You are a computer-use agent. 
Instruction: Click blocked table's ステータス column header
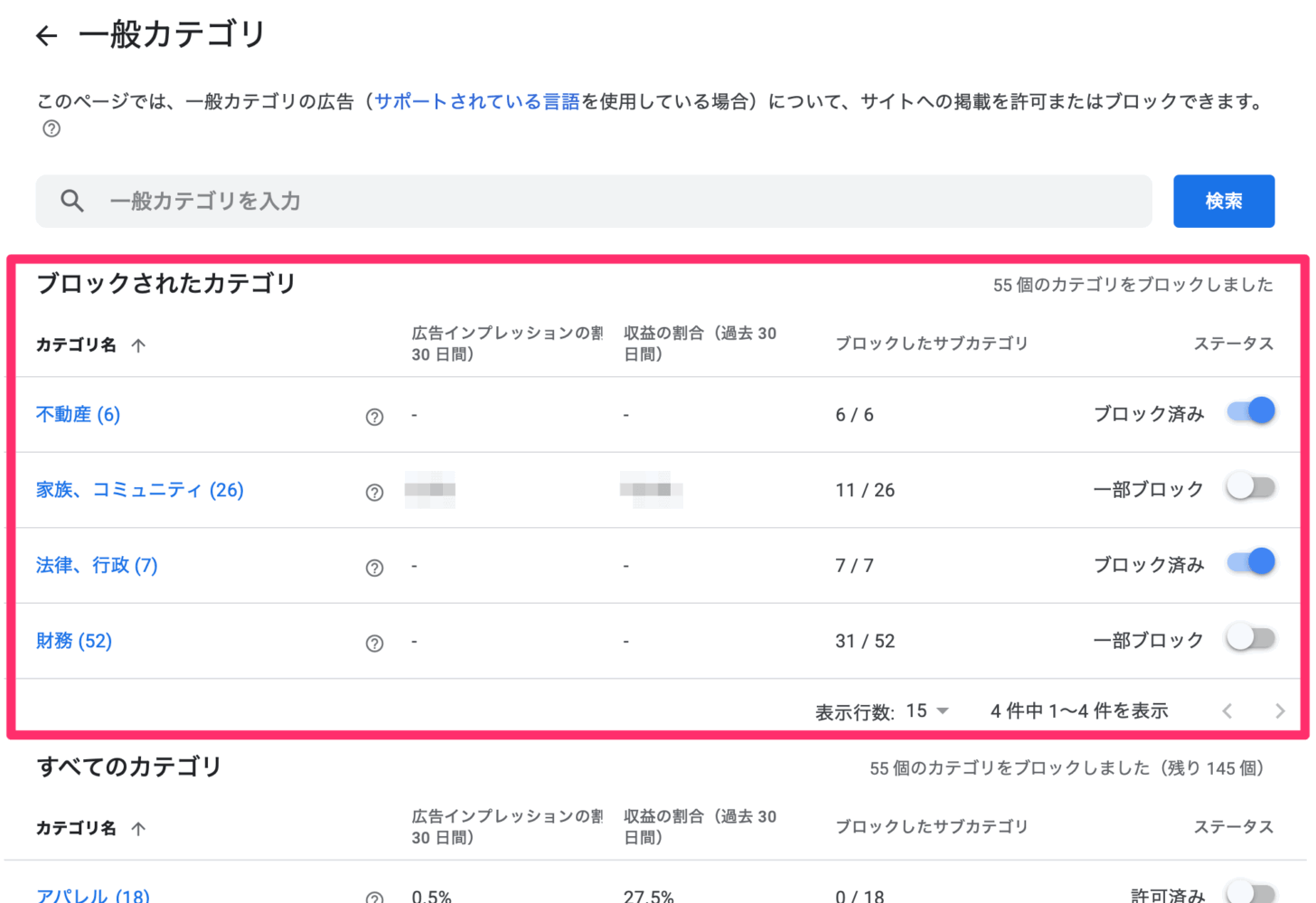pos(1234,343)
